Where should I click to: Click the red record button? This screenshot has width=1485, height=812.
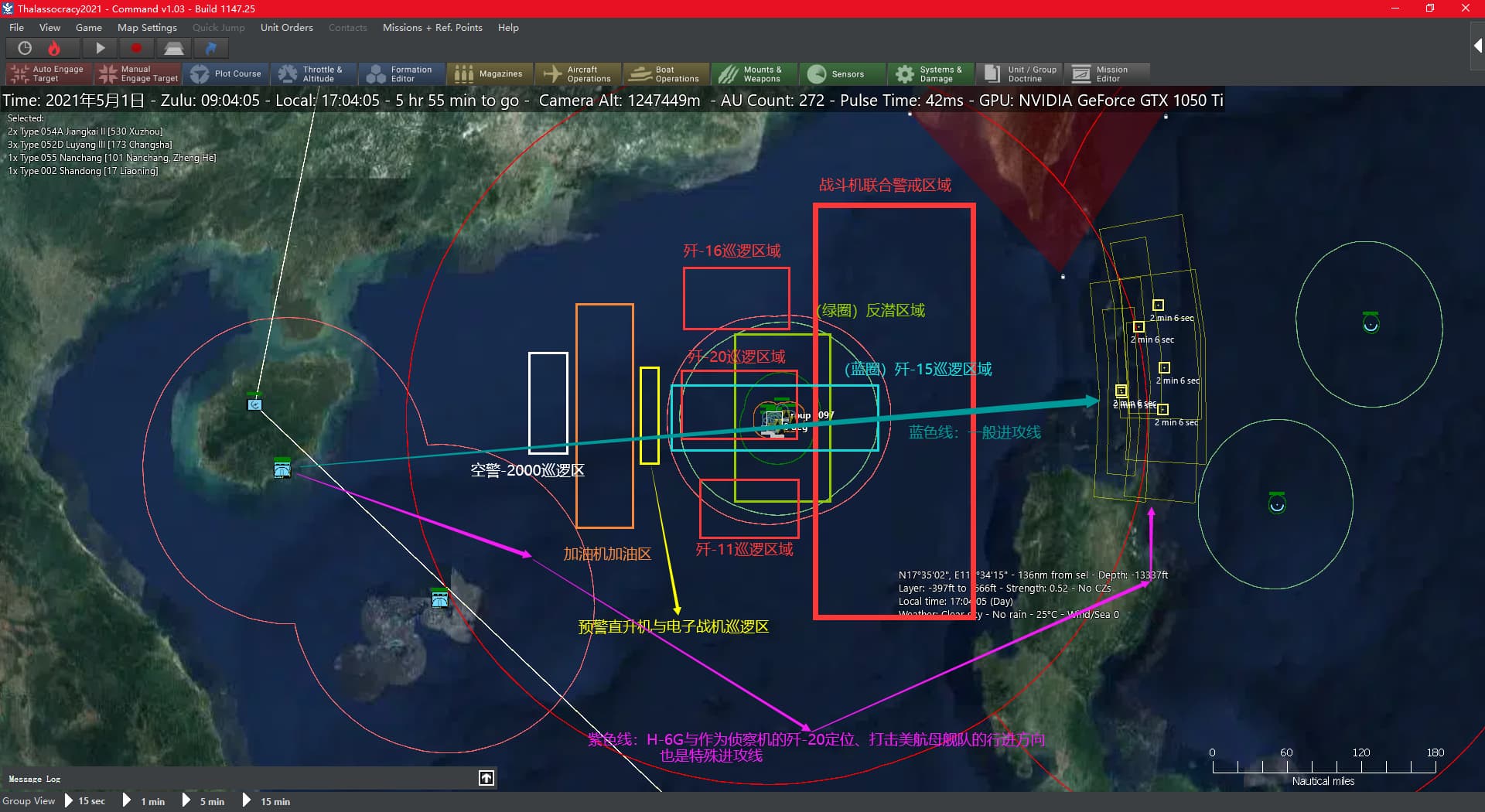[x=136, y=49]
